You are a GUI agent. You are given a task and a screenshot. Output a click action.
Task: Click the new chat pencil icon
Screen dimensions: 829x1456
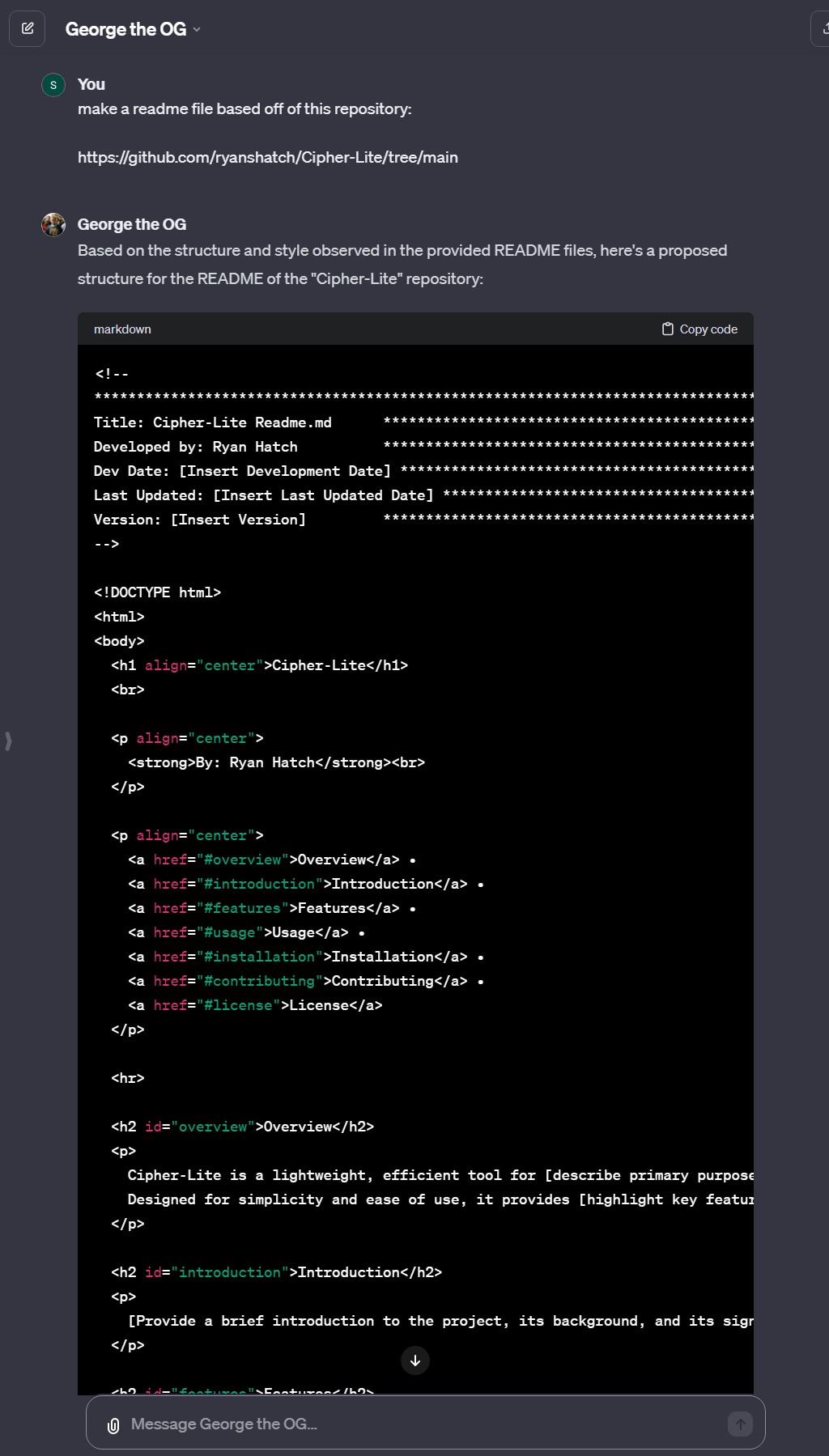(28, 29)
